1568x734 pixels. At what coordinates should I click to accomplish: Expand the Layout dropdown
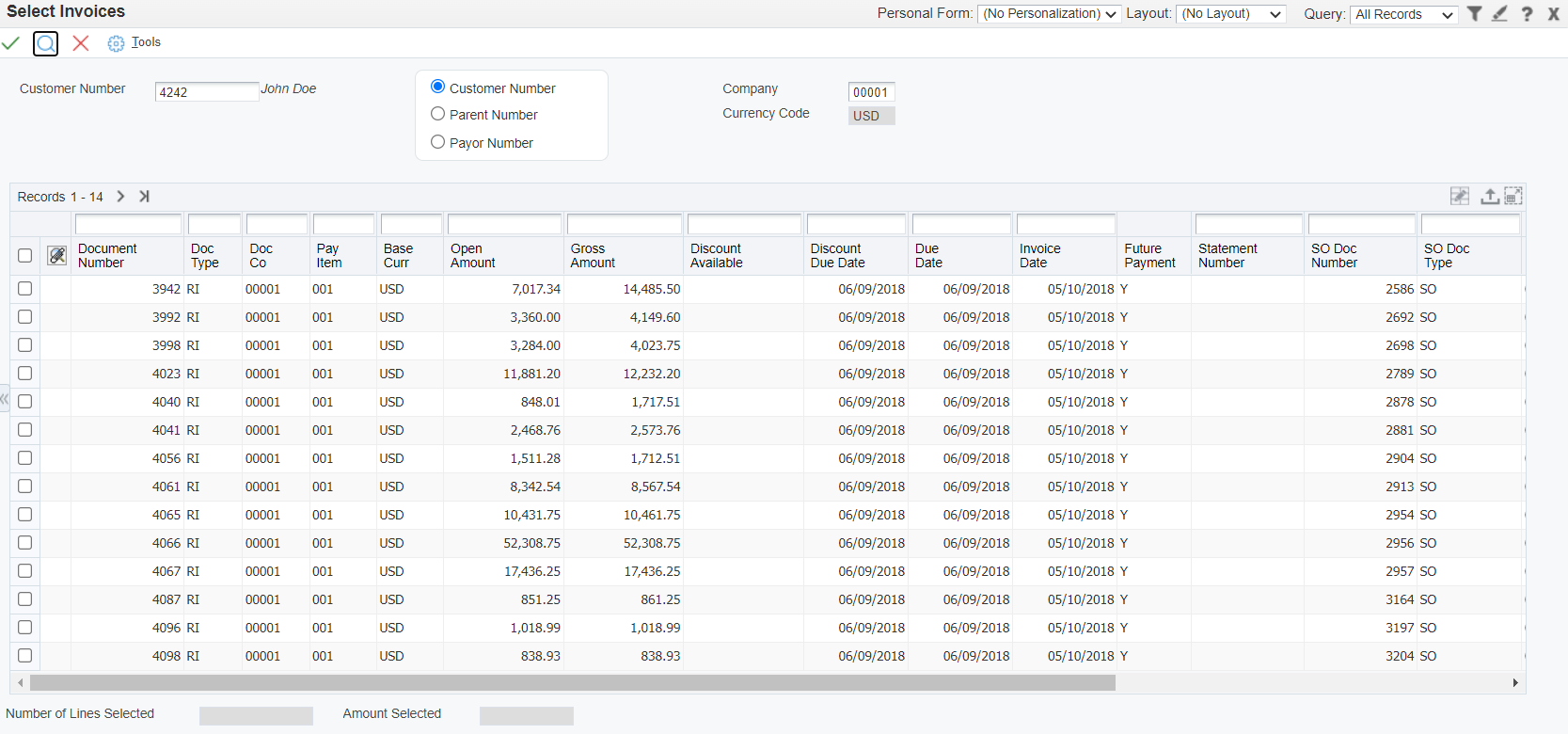[1230, 14]
